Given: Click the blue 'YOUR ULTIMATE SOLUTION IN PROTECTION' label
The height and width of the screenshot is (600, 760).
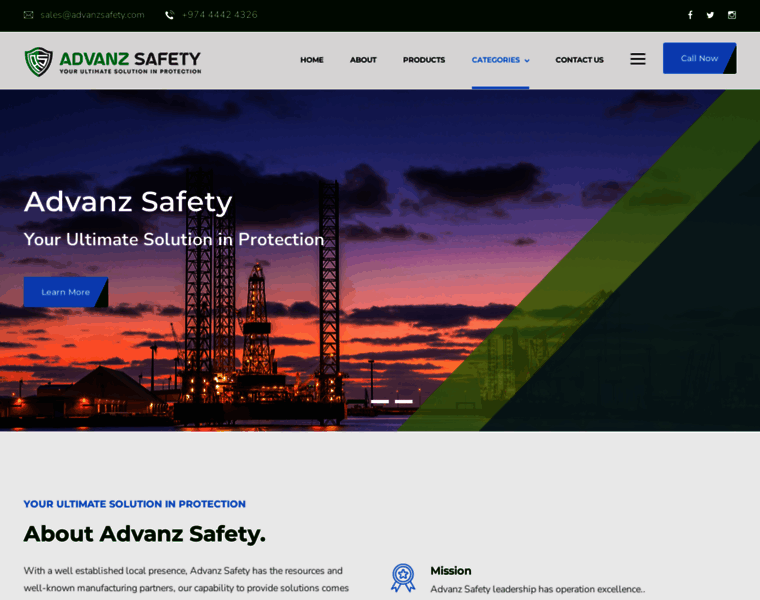Looking at the screenshot, I should 135,504.
